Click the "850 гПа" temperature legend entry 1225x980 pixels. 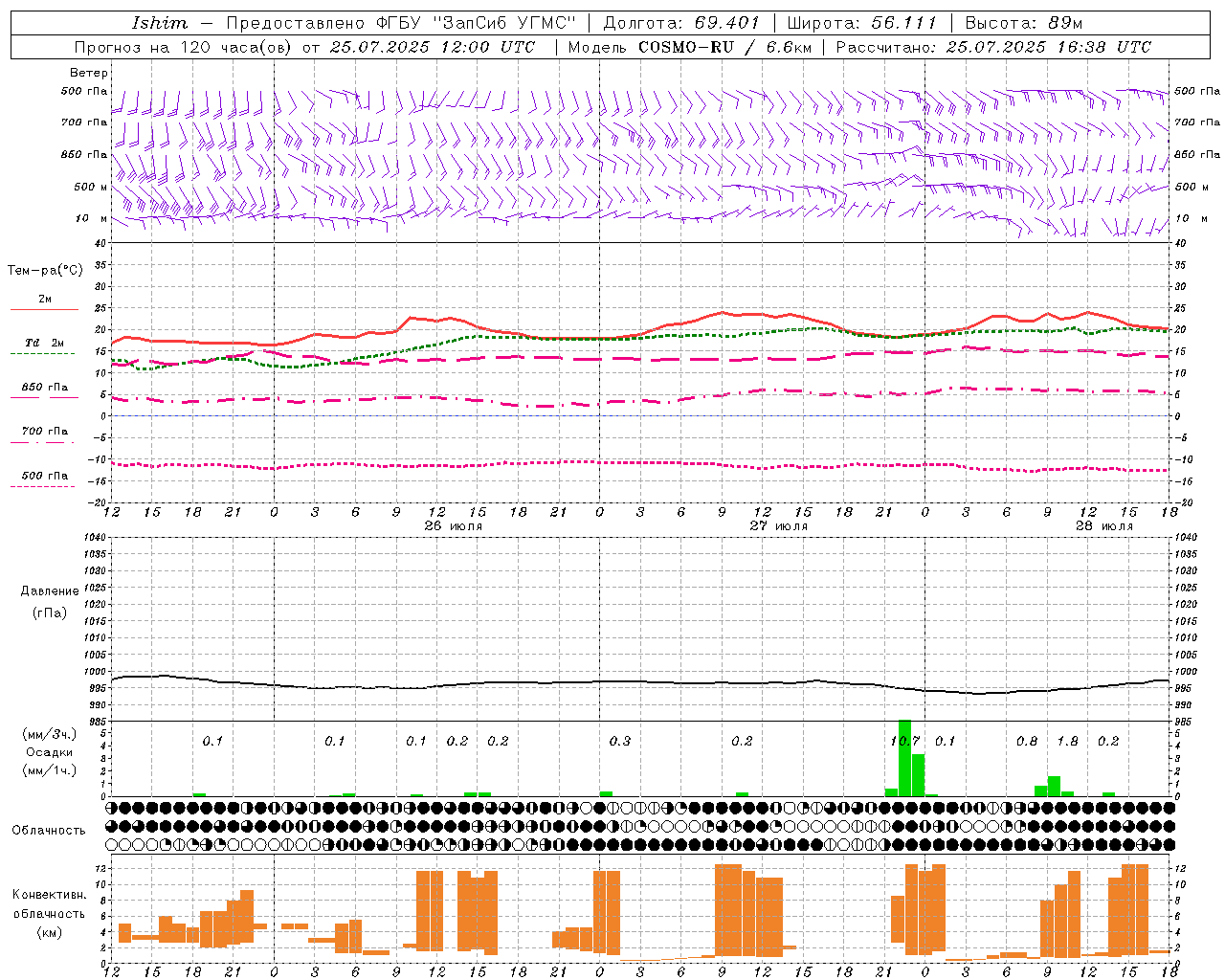coord(44,388)
